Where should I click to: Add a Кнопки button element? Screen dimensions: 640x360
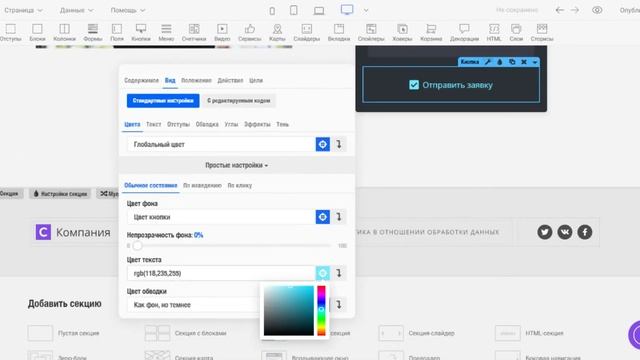point(141,32)
